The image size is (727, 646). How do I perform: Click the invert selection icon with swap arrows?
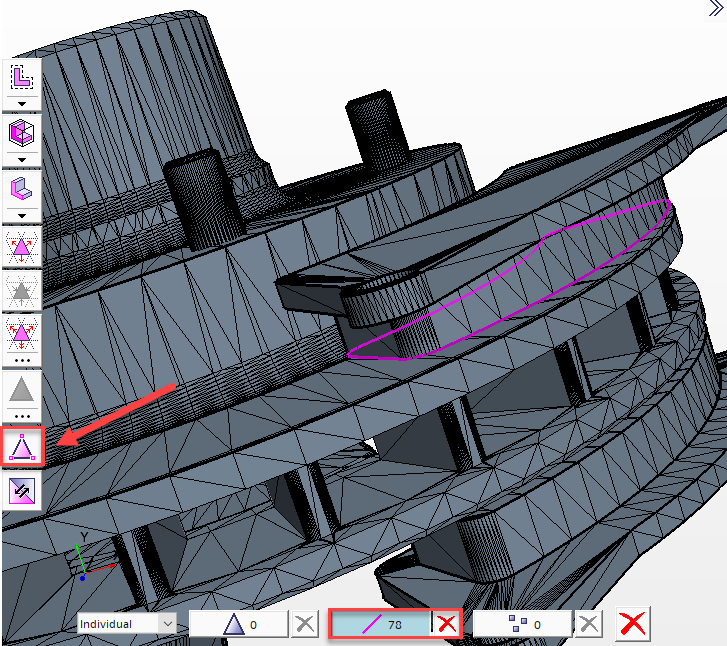tap(22, 491)
